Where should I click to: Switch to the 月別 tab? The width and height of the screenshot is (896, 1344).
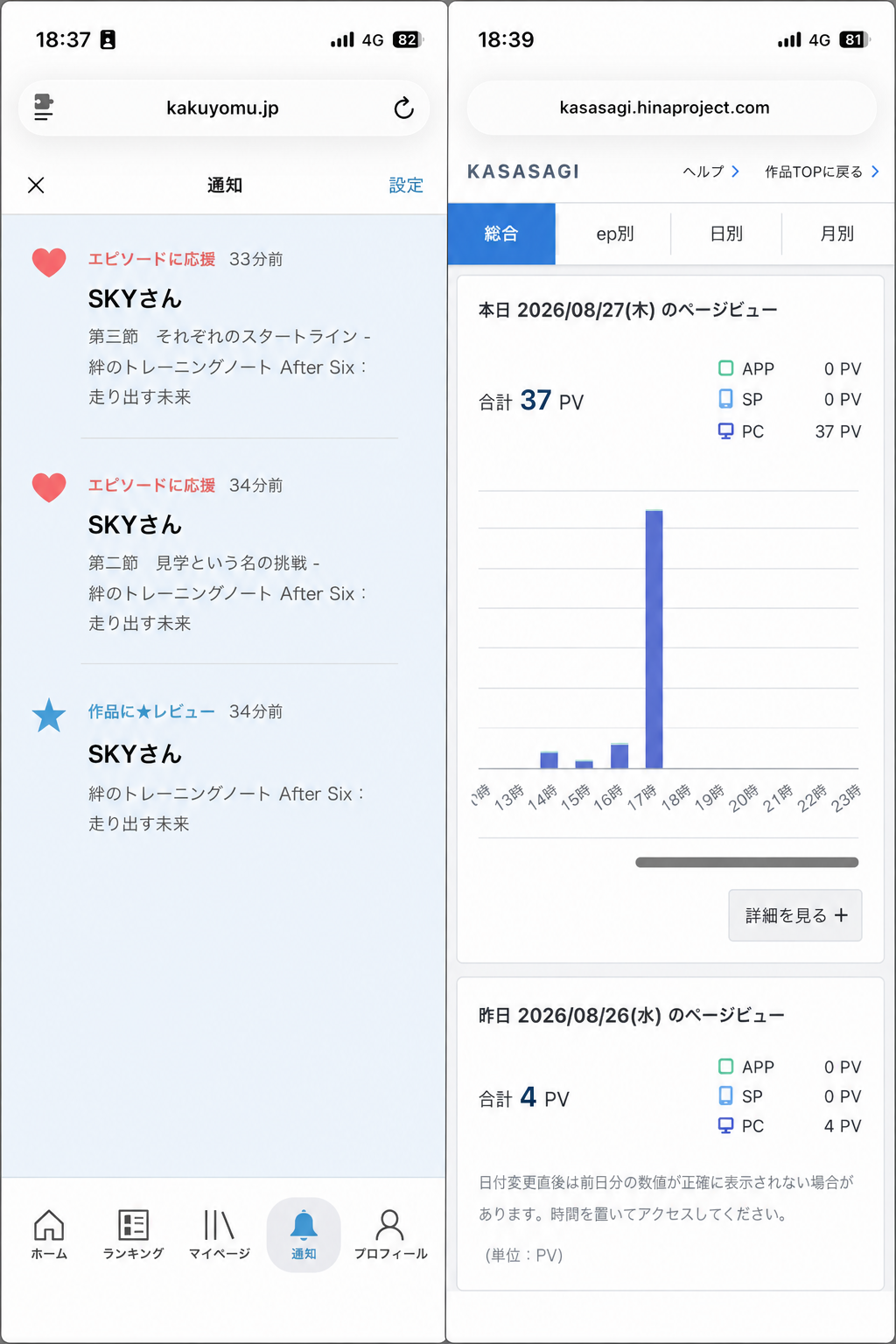coord(837,234)
